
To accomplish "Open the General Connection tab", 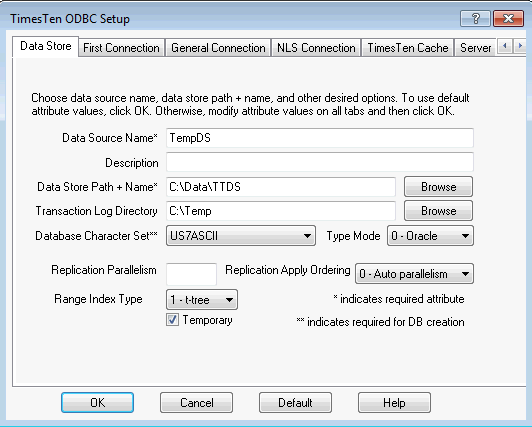I will (x=218, y=48).
